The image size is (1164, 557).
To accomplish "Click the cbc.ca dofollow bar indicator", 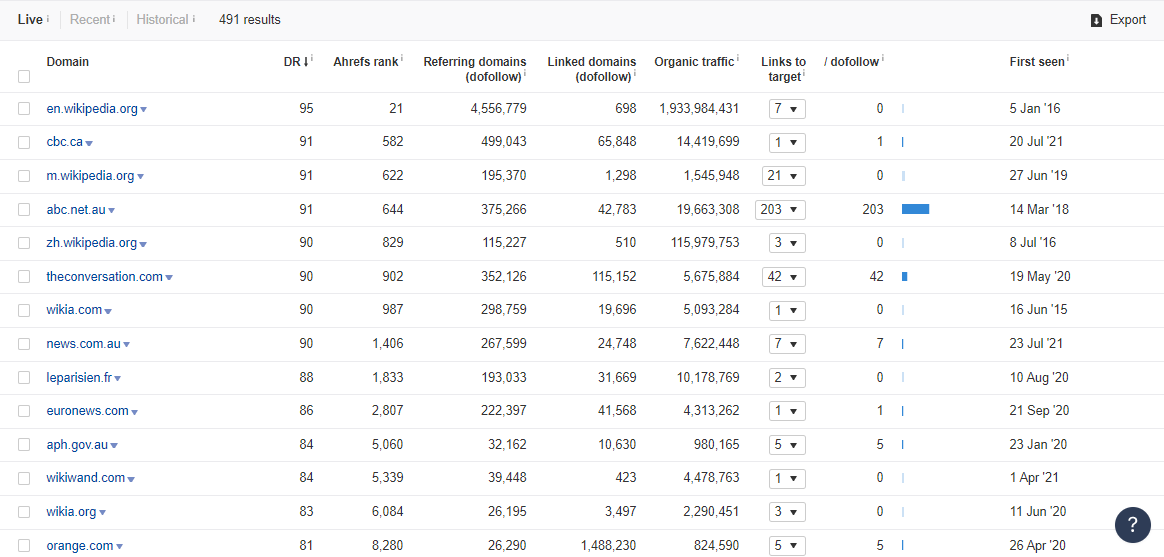I will [903, 142].
